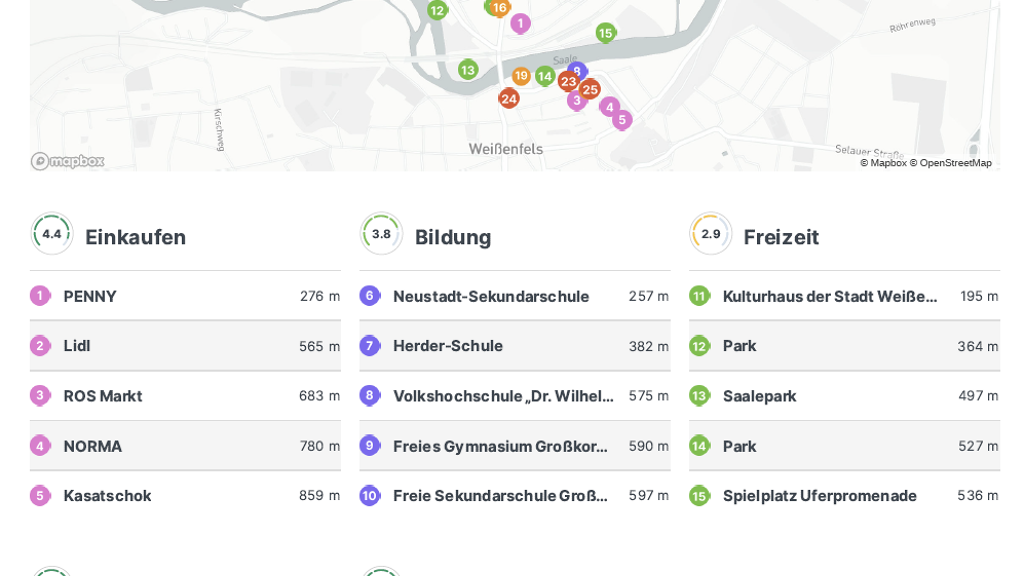Click map marker number 13
This screenshot has height=576, width=1024.
pos(468,70)
